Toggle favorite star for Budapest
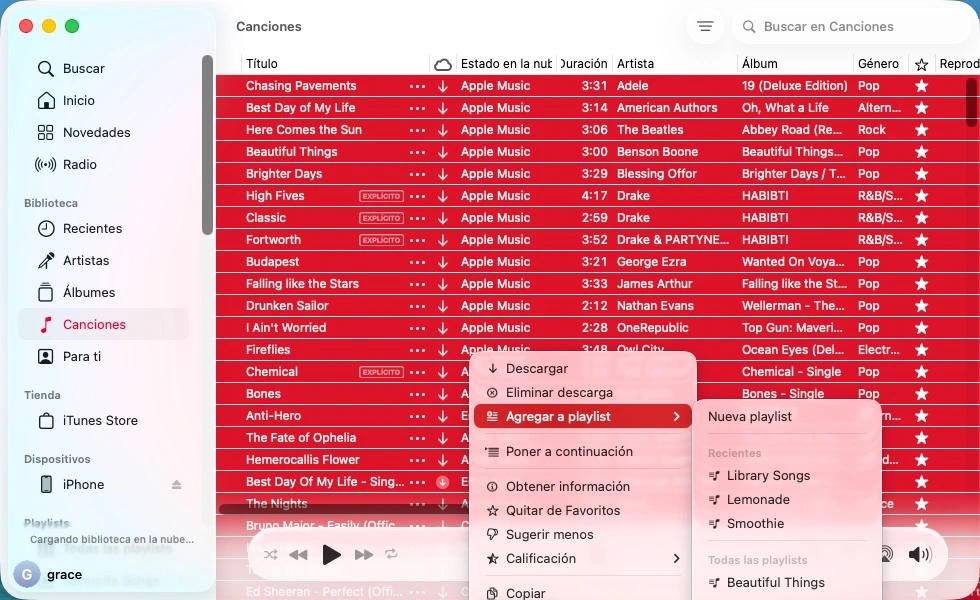 (x=921, y=262)
